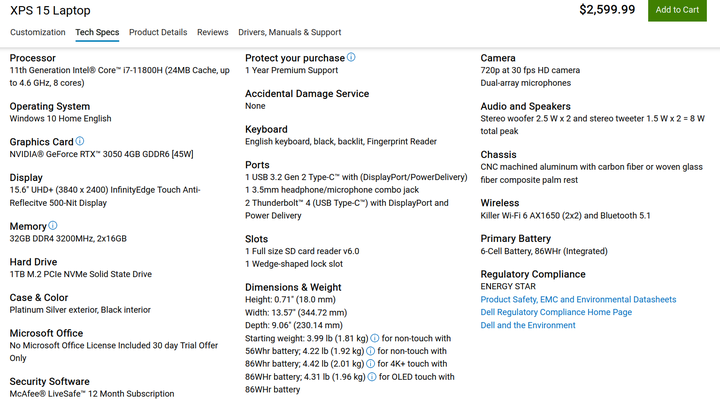Click 32GB DDR4 3200MHz, 2x16GB text
720x399 pixels.
coord(68,239)
